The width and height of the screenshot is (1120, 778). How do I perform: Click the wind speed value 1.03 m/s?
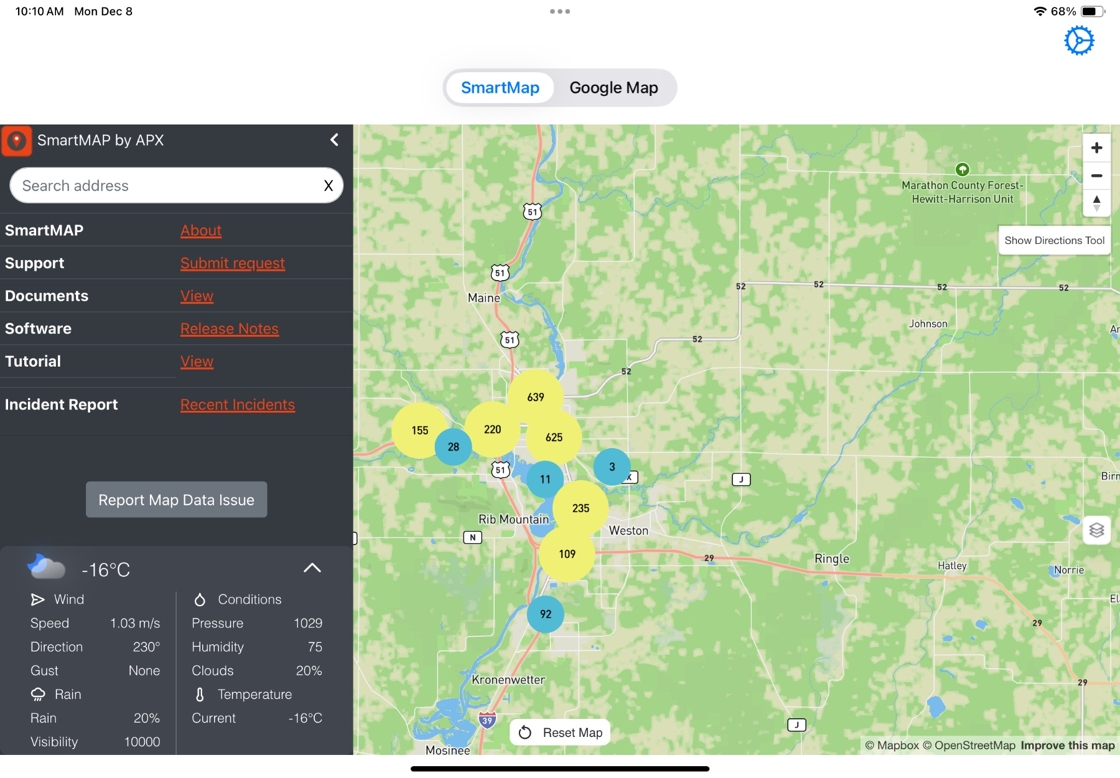click(135, 624)
